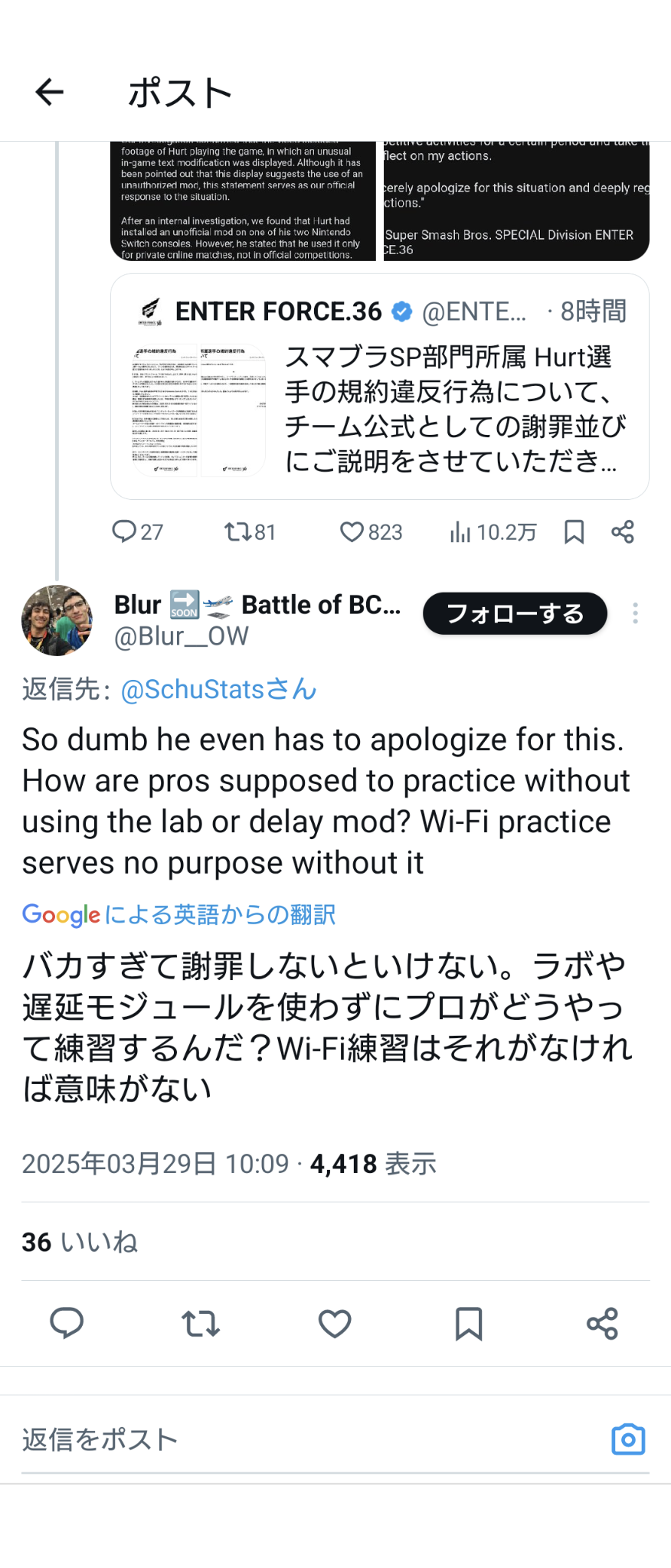
Task: View the 36 いいね likes list
Action: 80,1242
